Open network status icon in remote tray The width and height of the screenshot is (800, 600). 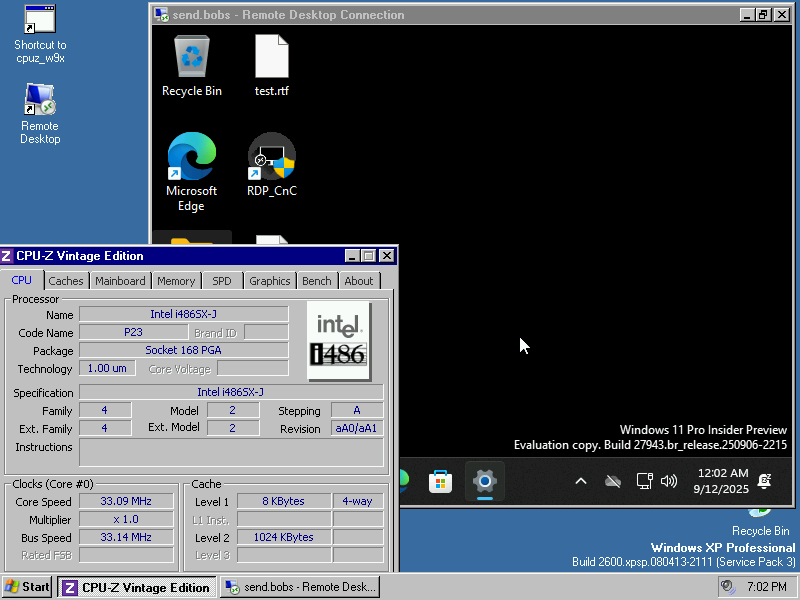644,481
